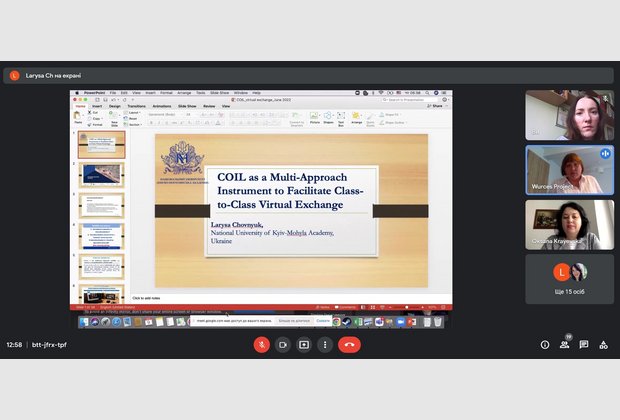The width and height of the screenshot is (620, 420).
Task: Click the Search in Presentation field
Action: [x=409, y=100]
